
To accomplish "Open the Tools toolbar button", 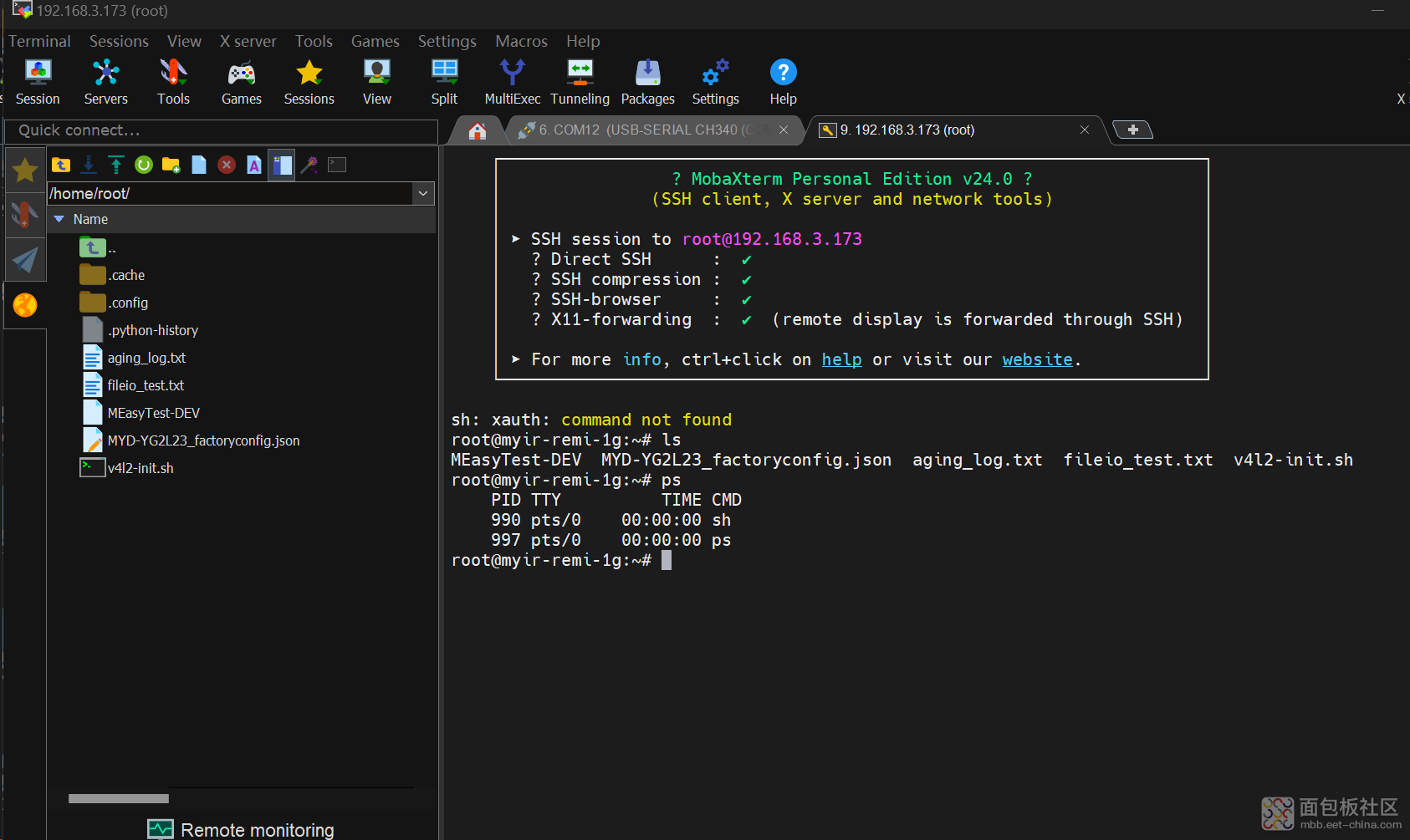I will click(173, 82).
